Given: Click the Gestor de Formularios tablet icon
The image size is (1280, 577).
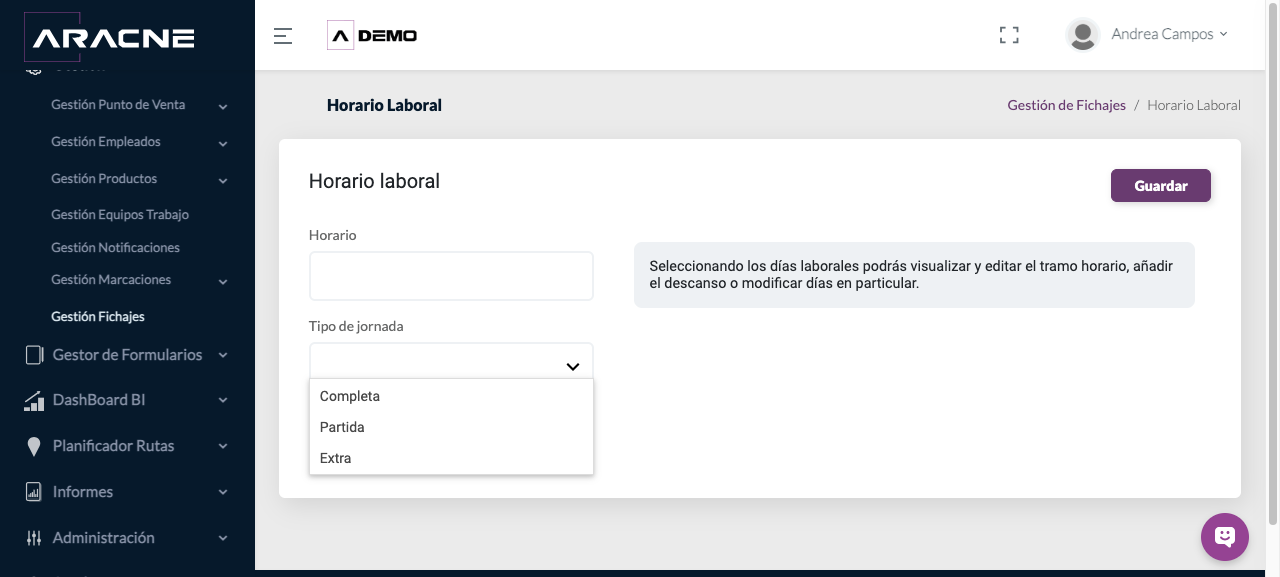Looking at the screenshot, I should pyautogui.click(x=34, y=355).
